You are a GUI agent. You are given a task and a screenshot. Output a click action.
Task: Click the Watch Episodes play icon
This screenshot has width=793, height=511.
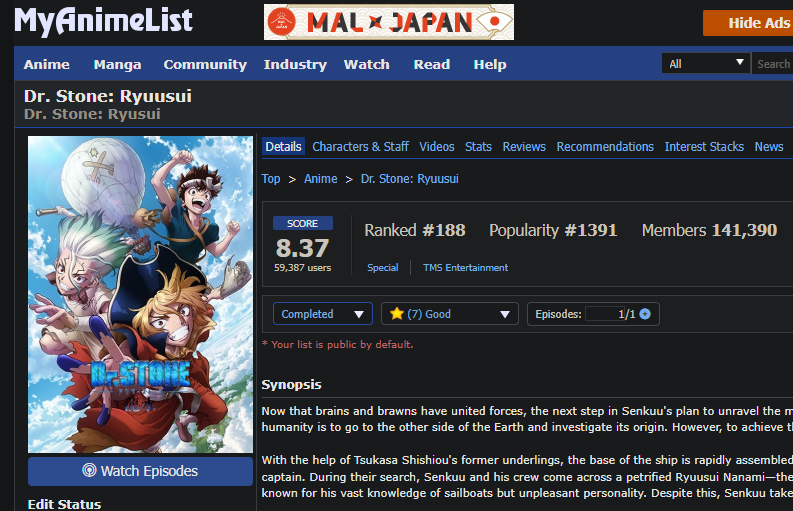pos(89,471)
